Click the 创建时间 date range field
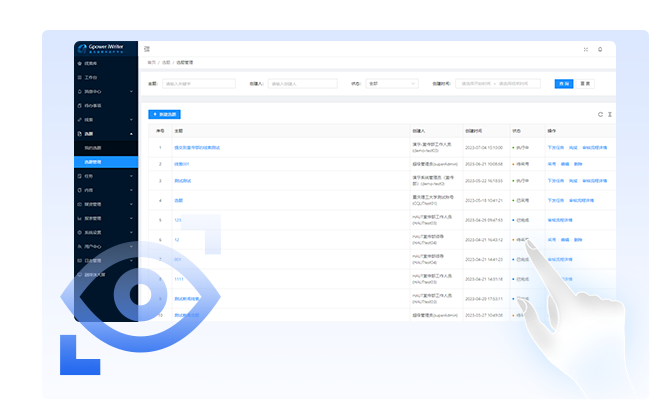Screen dimensions: 650x400 coord(501,83)
